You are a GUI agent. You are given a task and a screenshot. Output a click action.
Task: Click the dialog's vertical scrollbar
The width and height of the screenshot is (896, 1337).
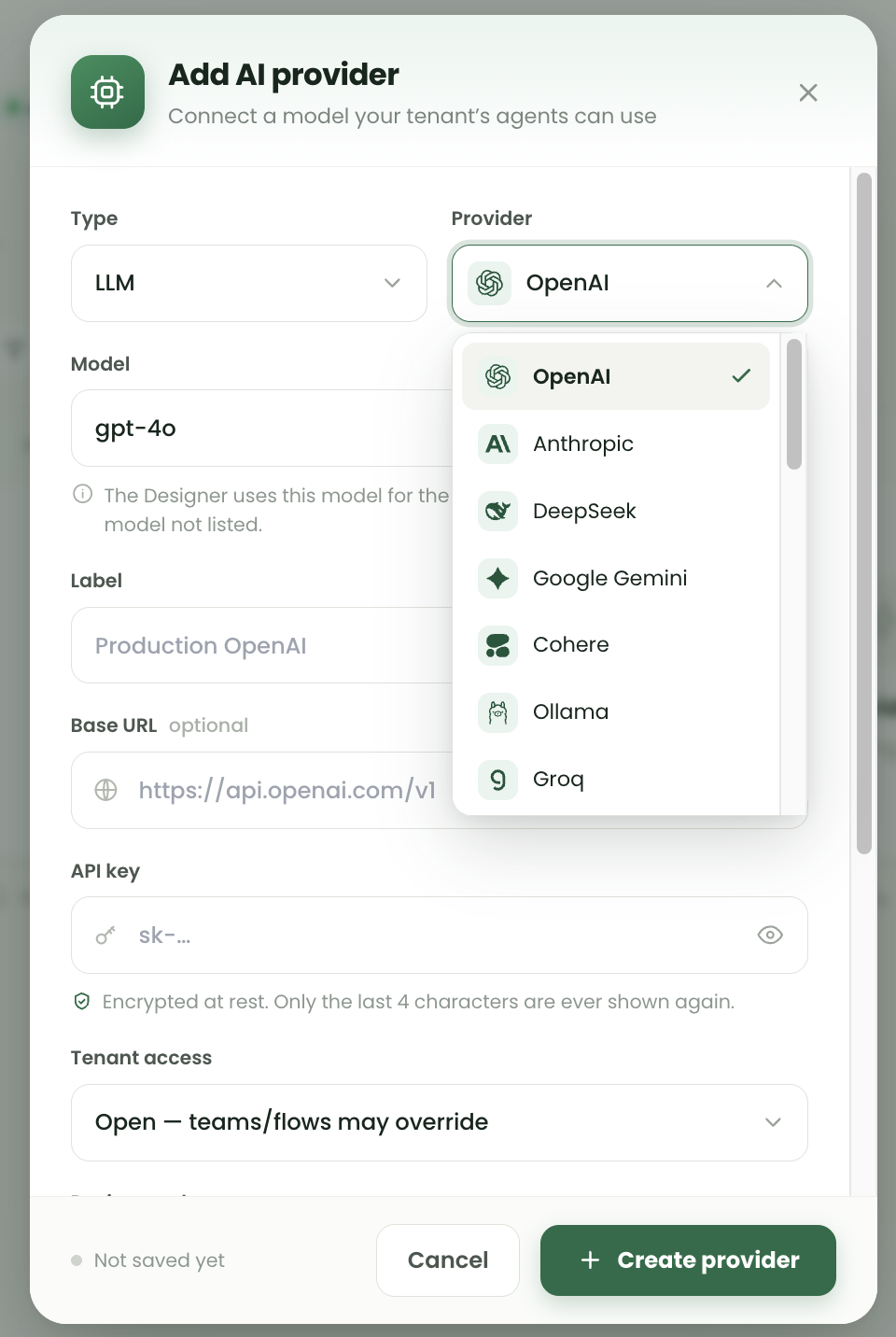click(x=864, y=514)
